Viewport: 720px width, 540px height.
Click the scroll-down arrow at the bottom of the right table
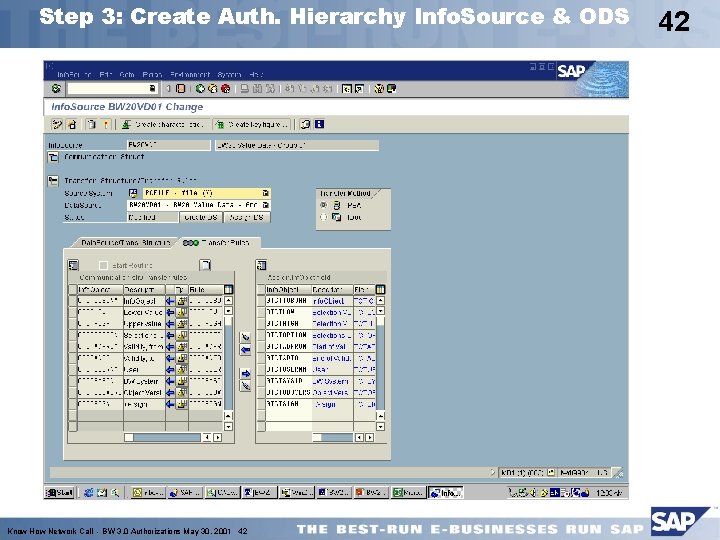click(x=380, y=426)
